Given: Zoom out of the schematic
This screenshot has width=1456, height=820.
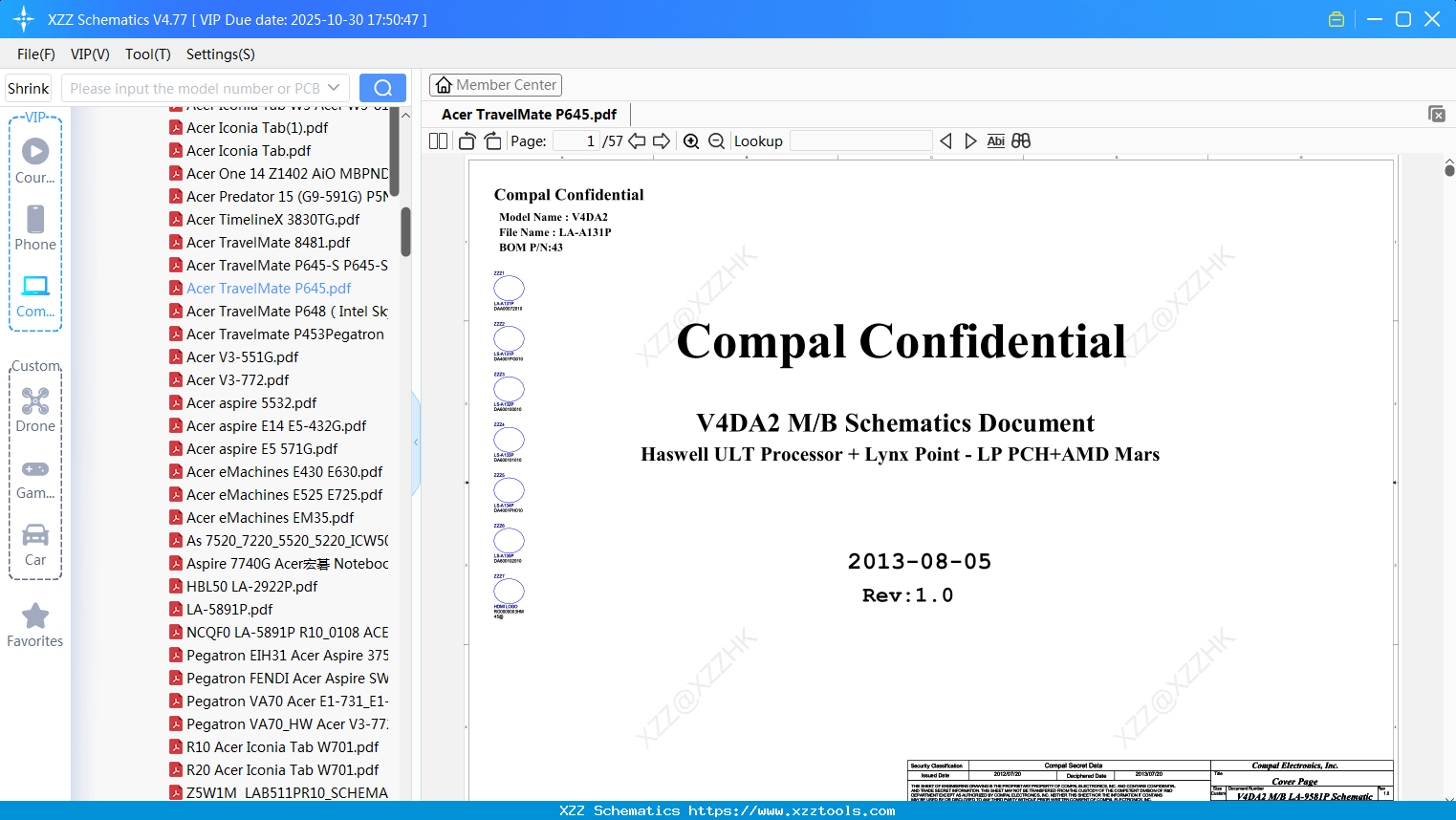Looking at the screenshot, I should coord(717,141).
